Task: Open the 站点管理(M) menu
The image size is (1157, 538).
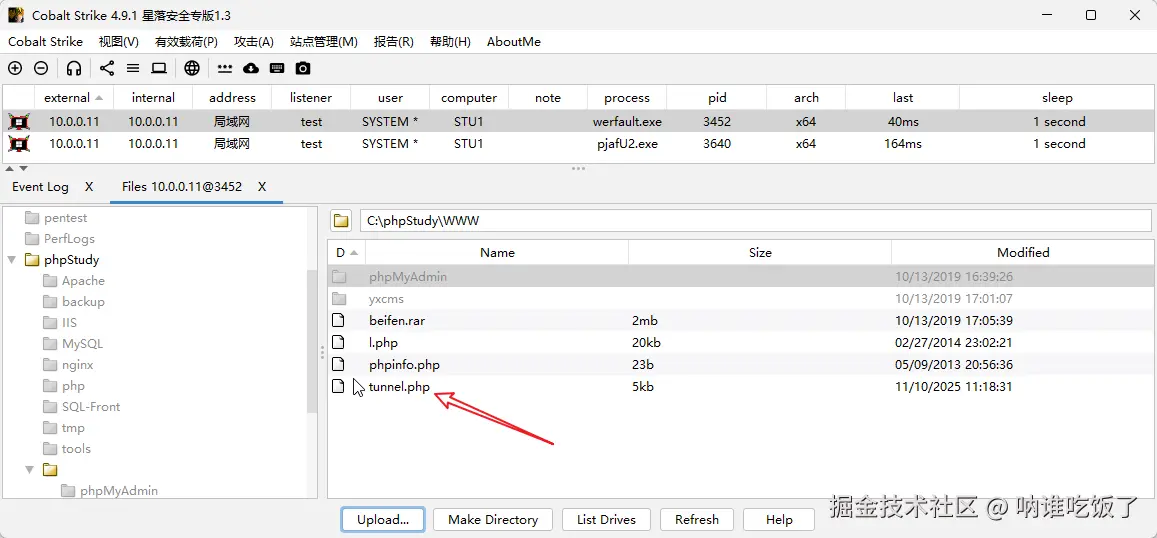Action: (324, 41)
